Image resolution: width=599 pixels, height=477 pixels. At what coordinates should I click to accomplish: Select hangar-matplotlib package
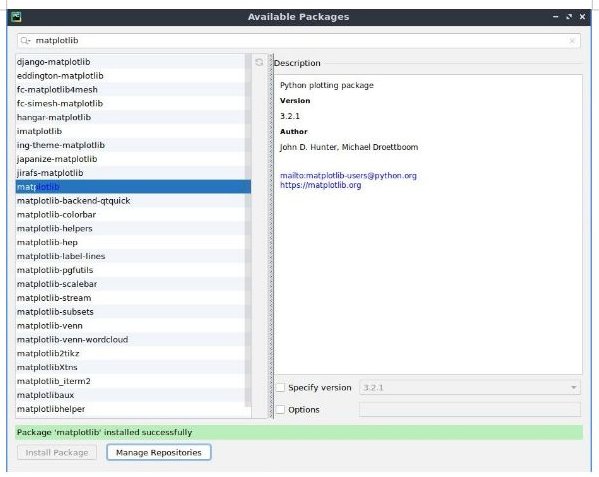click(133, 117)
